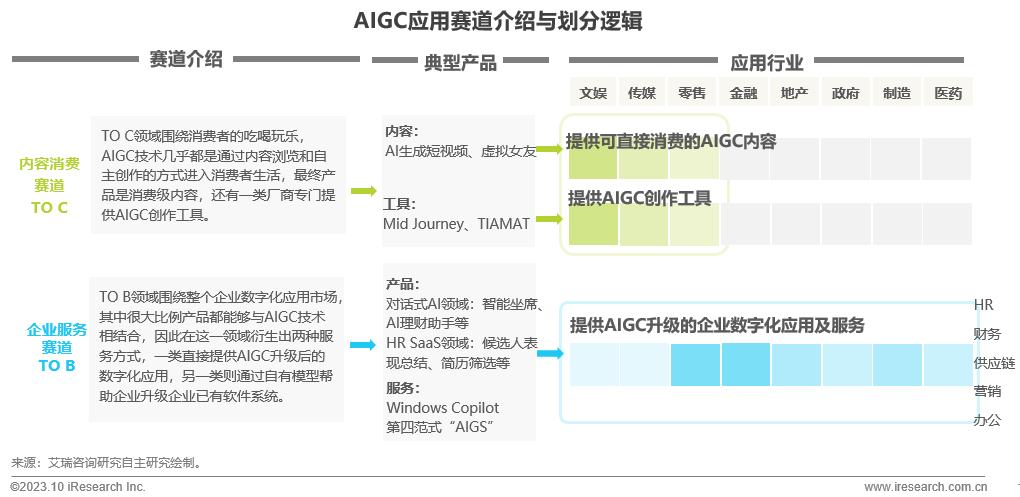Click the blue arrow pointing to 企业数字化应用及服务

click(551, 354)
